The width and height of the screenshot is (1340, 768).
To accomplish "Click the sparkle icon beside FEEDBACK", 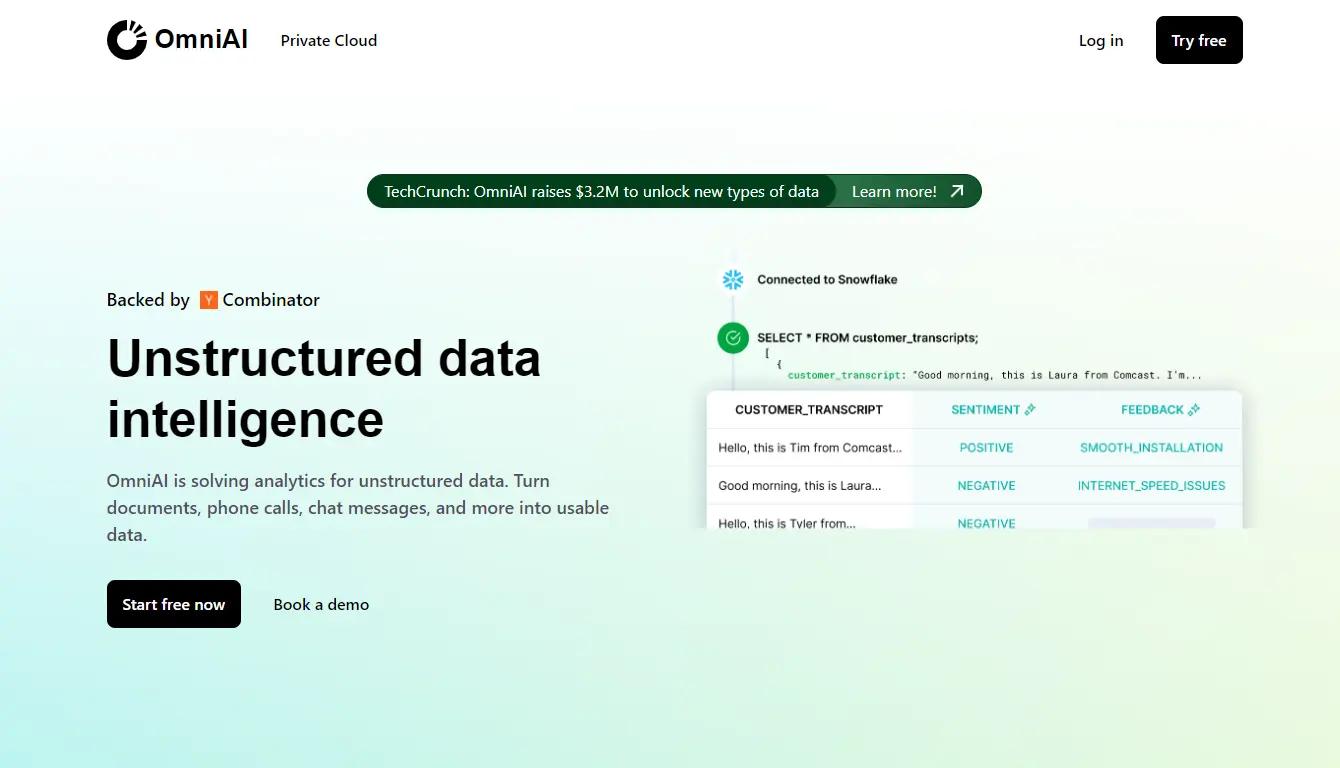I will tap(1194, 410).
